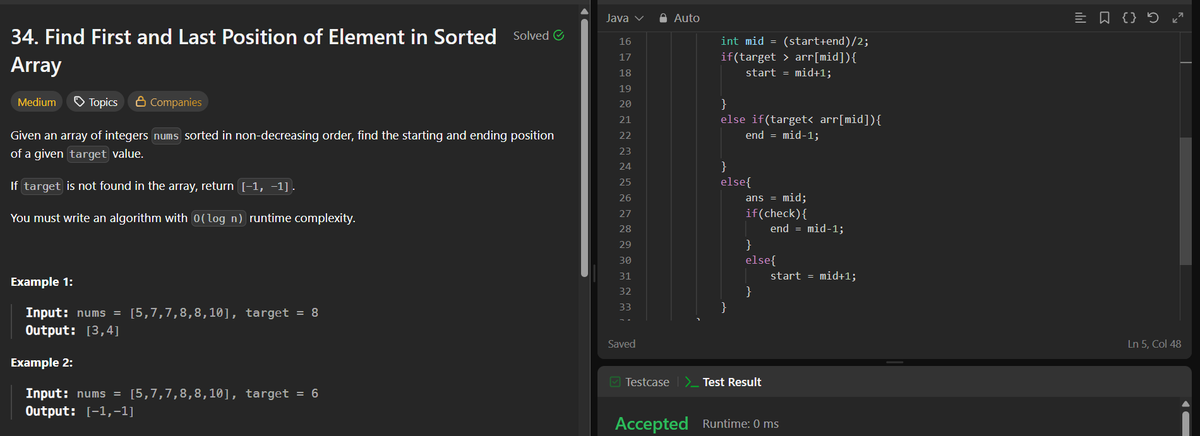The height and width of the screenshot is (436, 1200).
Task: Open the Java language dropdown
Action: pyautogui.click(x=625, y=18)
